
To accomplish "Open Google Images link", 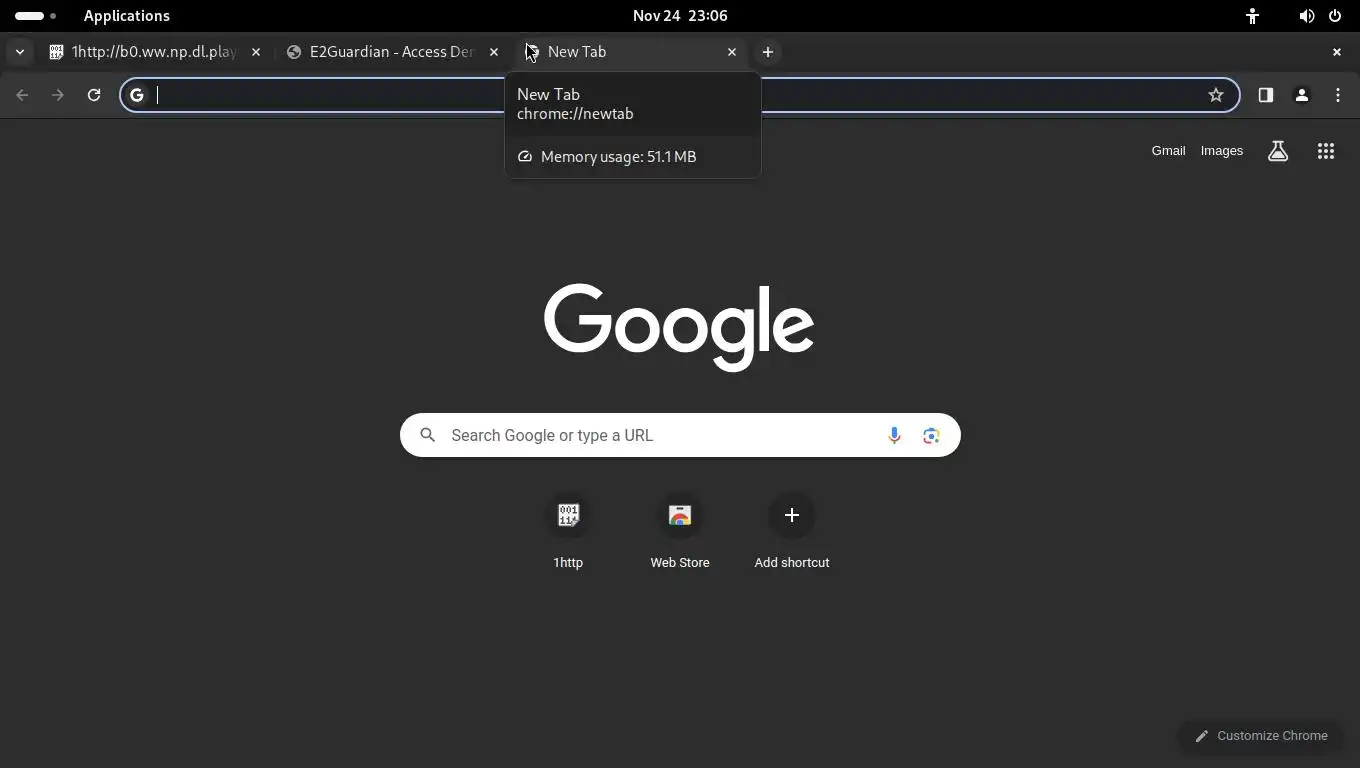I will click(1222, 151).
